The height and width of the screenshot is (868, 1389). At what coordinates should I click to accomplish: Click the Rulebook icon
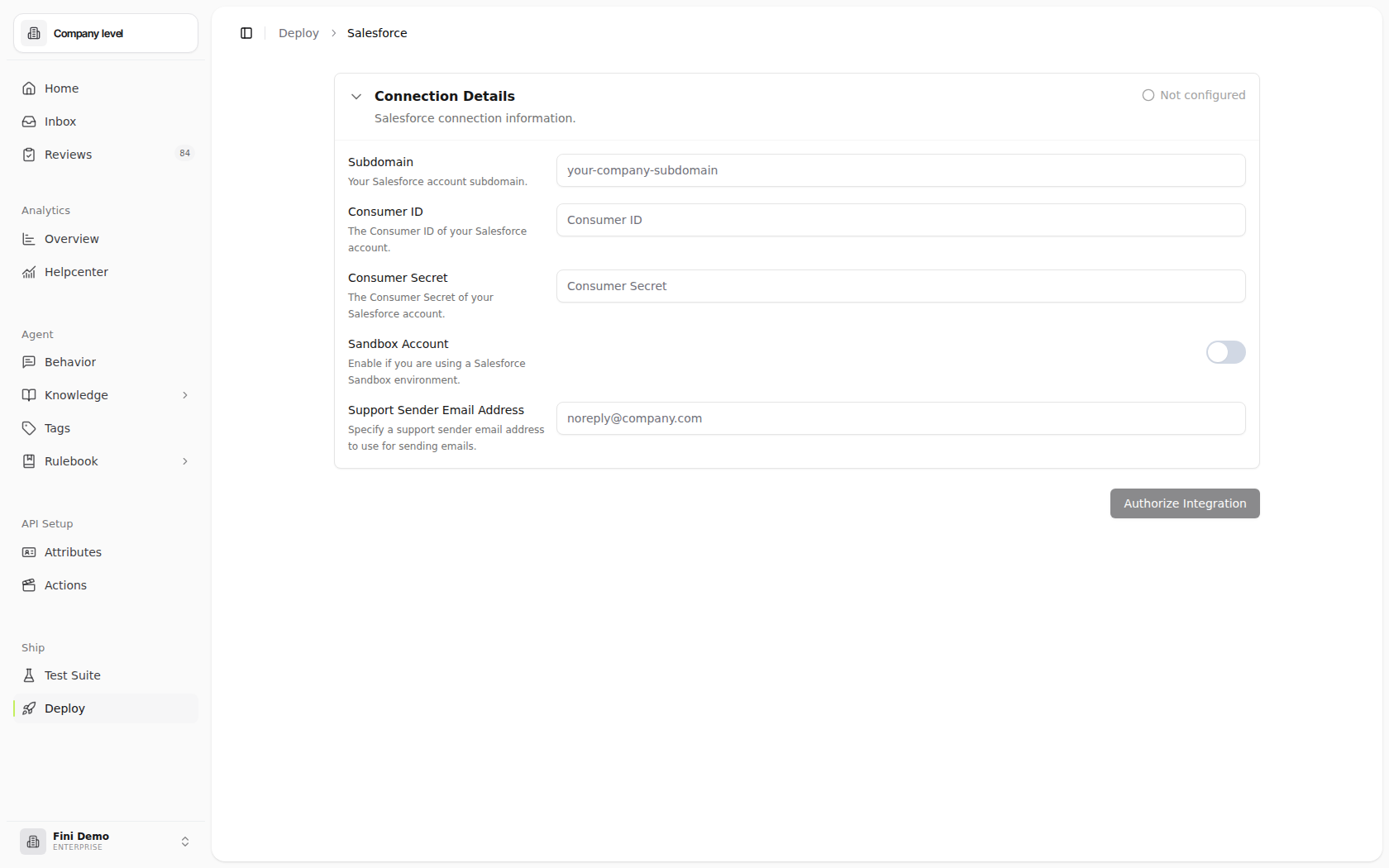(x=29, y=461)
